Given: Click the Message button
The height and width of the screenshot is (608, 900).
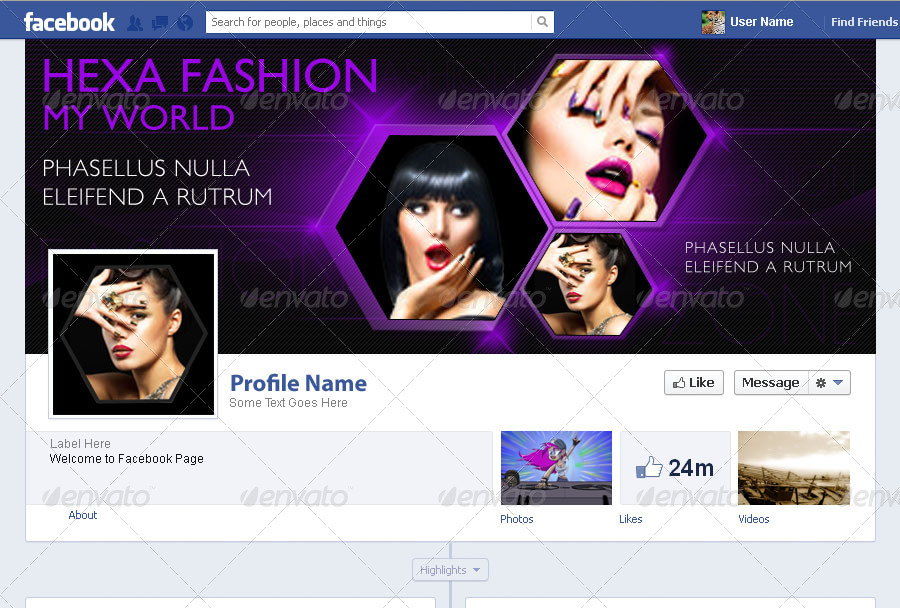Looking at the screenshot, I should click(771, 383).
